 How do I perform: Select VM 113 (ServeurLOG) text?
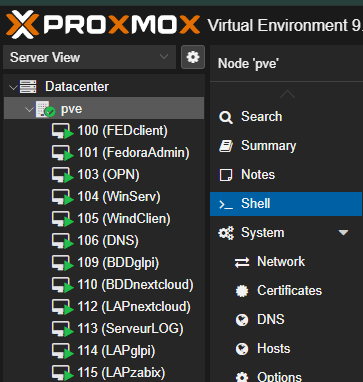point(130,329)
